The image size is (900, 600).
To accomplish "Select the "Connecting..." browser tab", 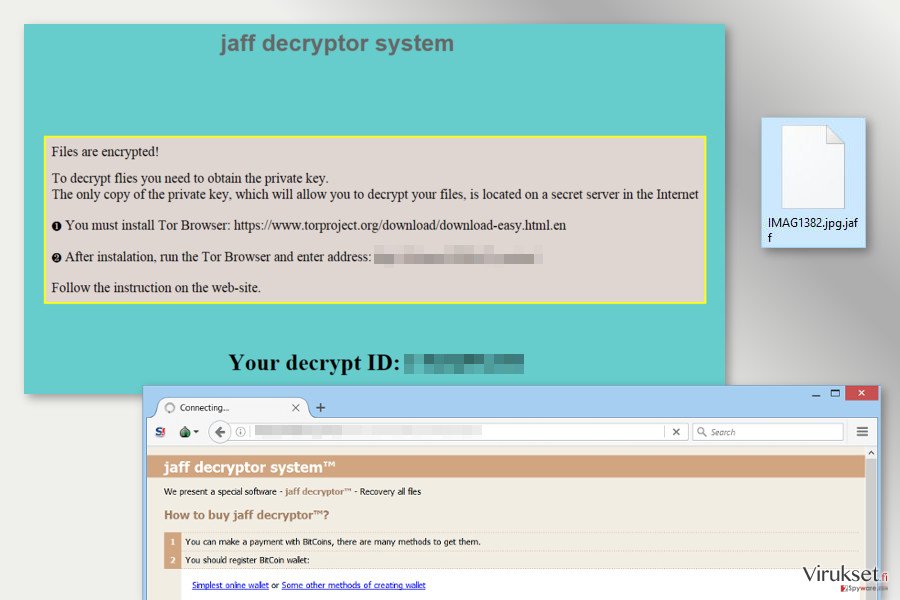I will click(x=232, y=408).
